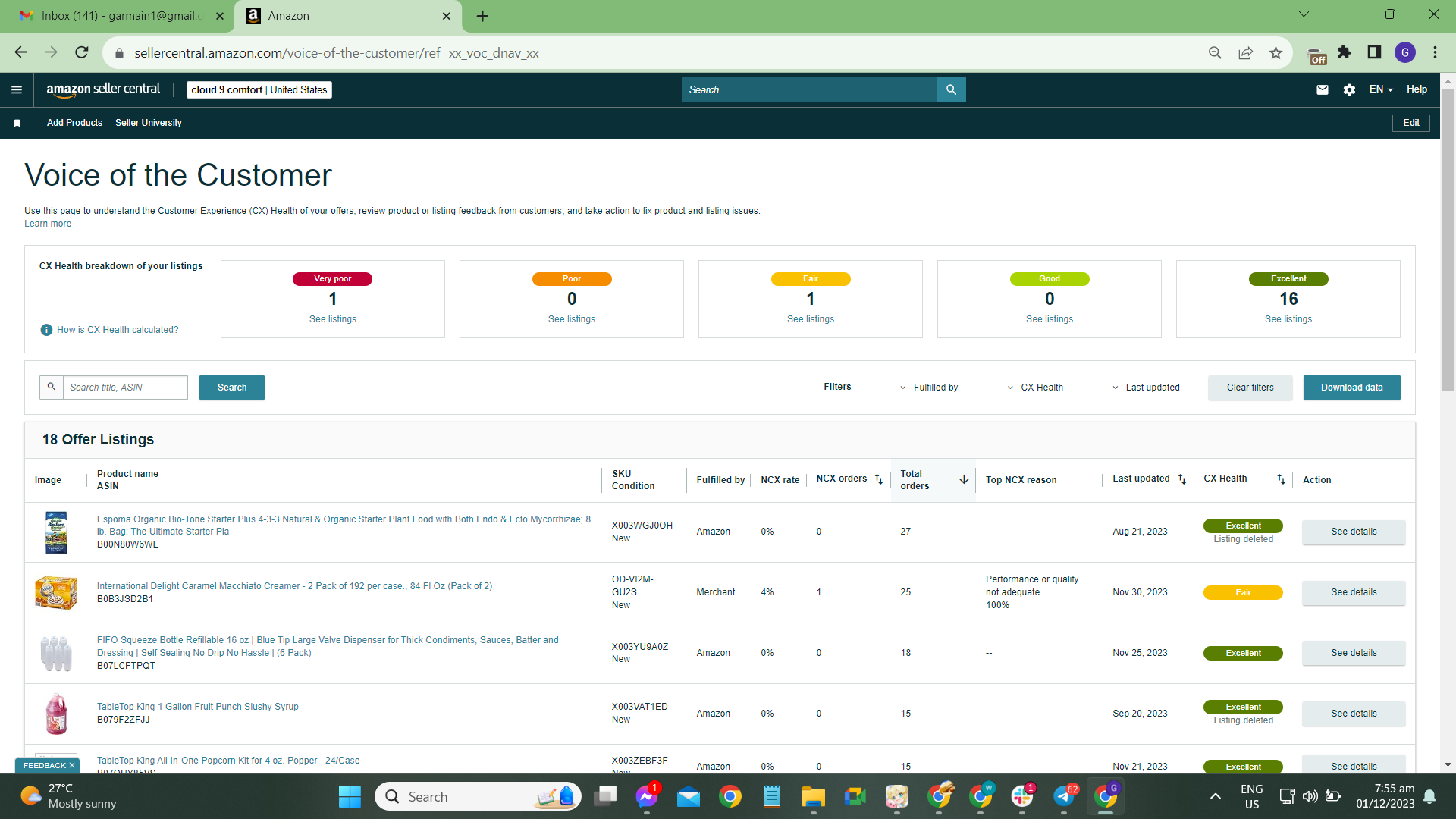This screenshot has width=1456, height=819.
Task: See listings under Very poor
Action: point(333,319)
